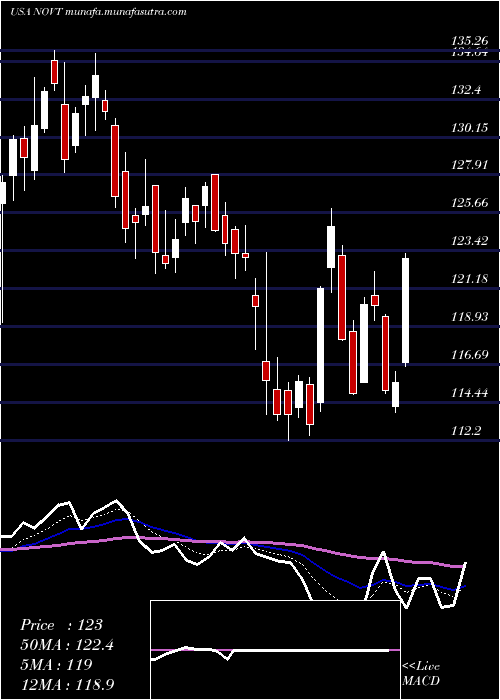The width and height of the screenshot is (500, 700).
Task: Click the 130.15 price level label
Action: click(470, 128)
